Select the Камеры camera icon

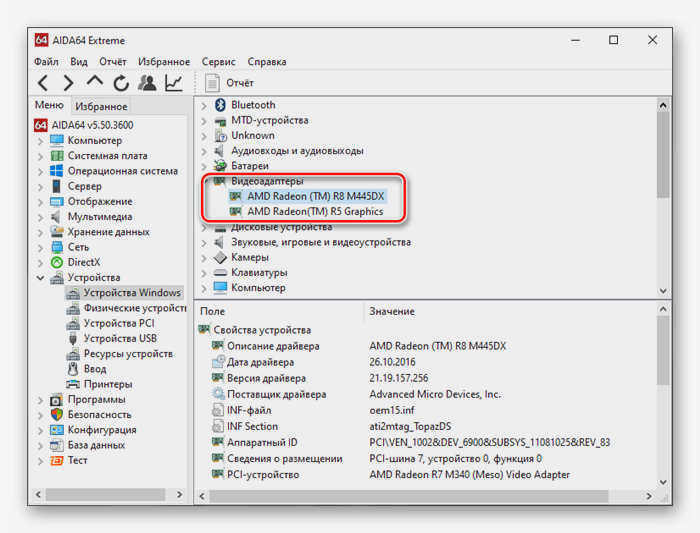pos(220,257)
